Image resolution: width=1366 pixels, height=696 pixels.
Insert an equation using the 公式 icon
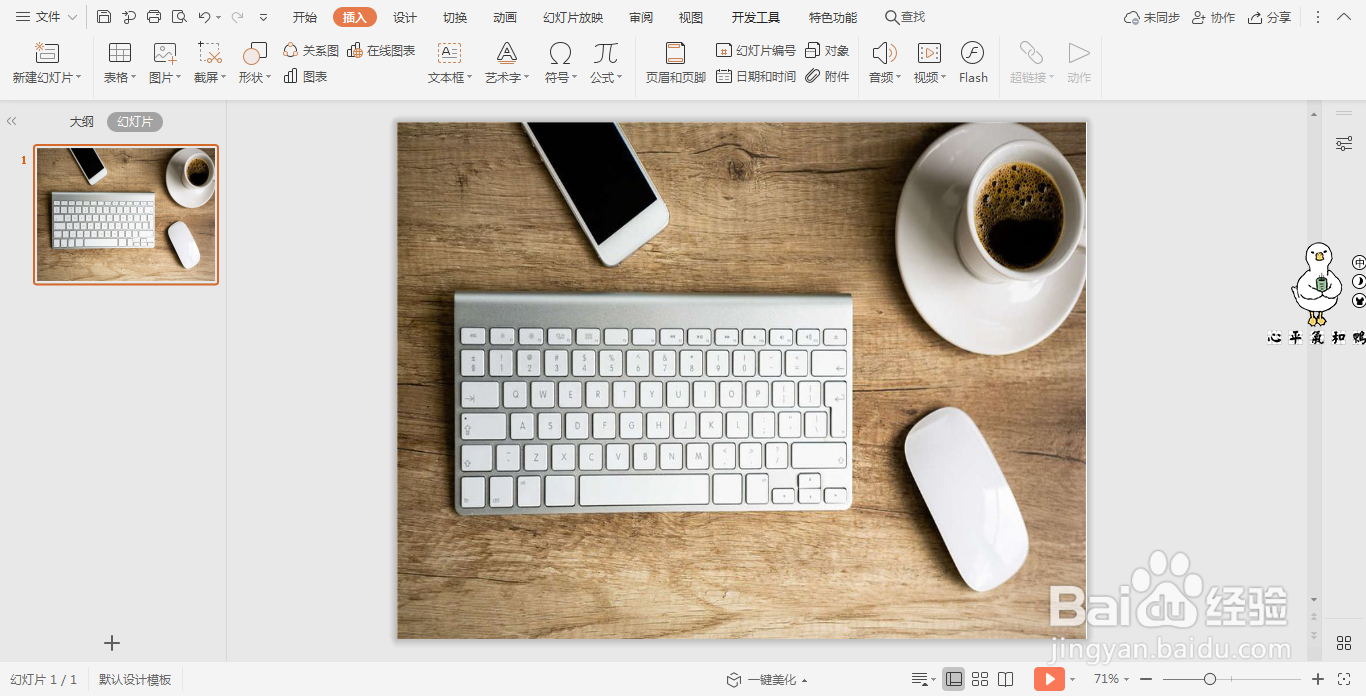[604, 62]
